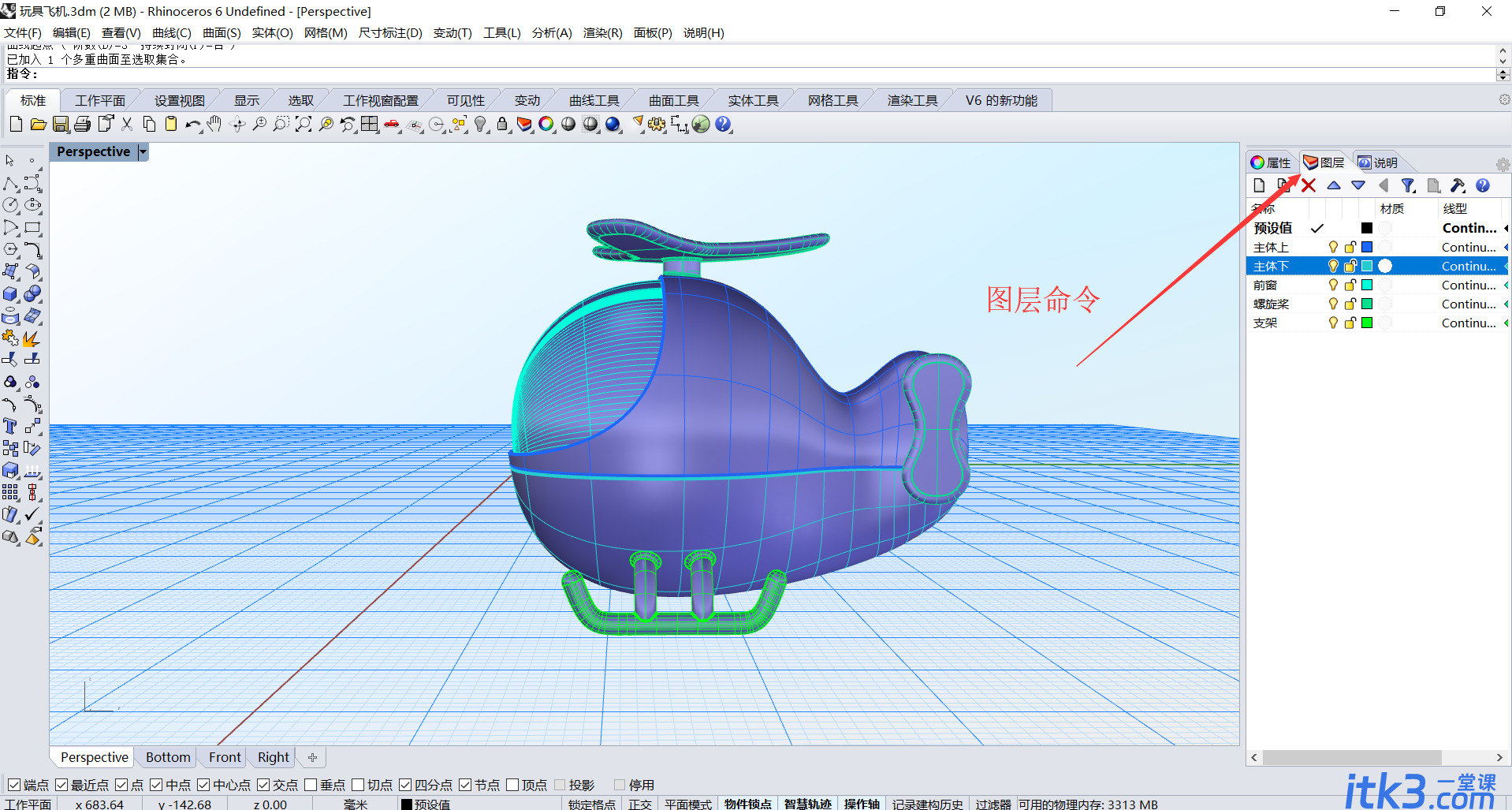Viewport: 1512px width, 810px height.
Task: Click the New layer icon in layers panel
Action: (1259, 185)
